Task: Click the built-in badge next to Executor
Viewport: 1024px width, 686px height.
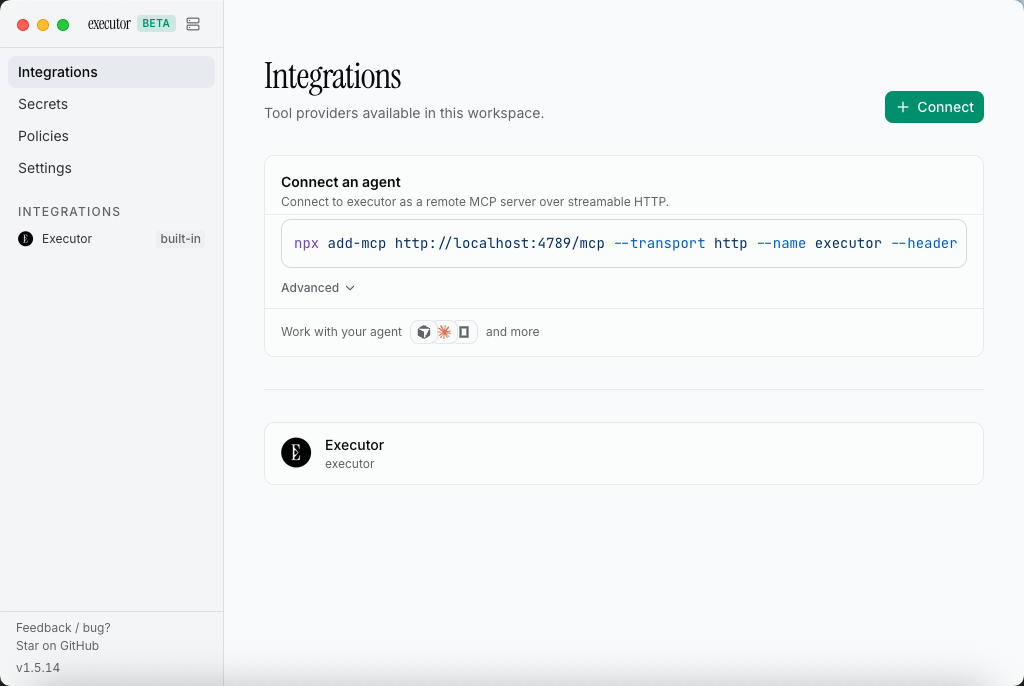Action: pos(180,238)
